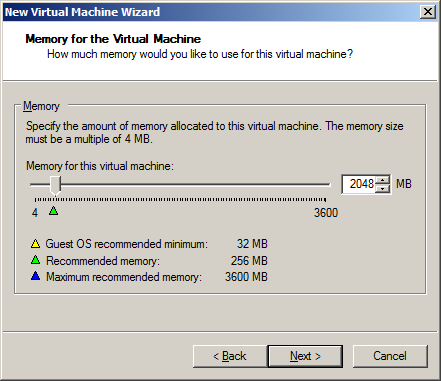
Task: Click the 4 minimum label under the slider
Action: coord(35,213)
